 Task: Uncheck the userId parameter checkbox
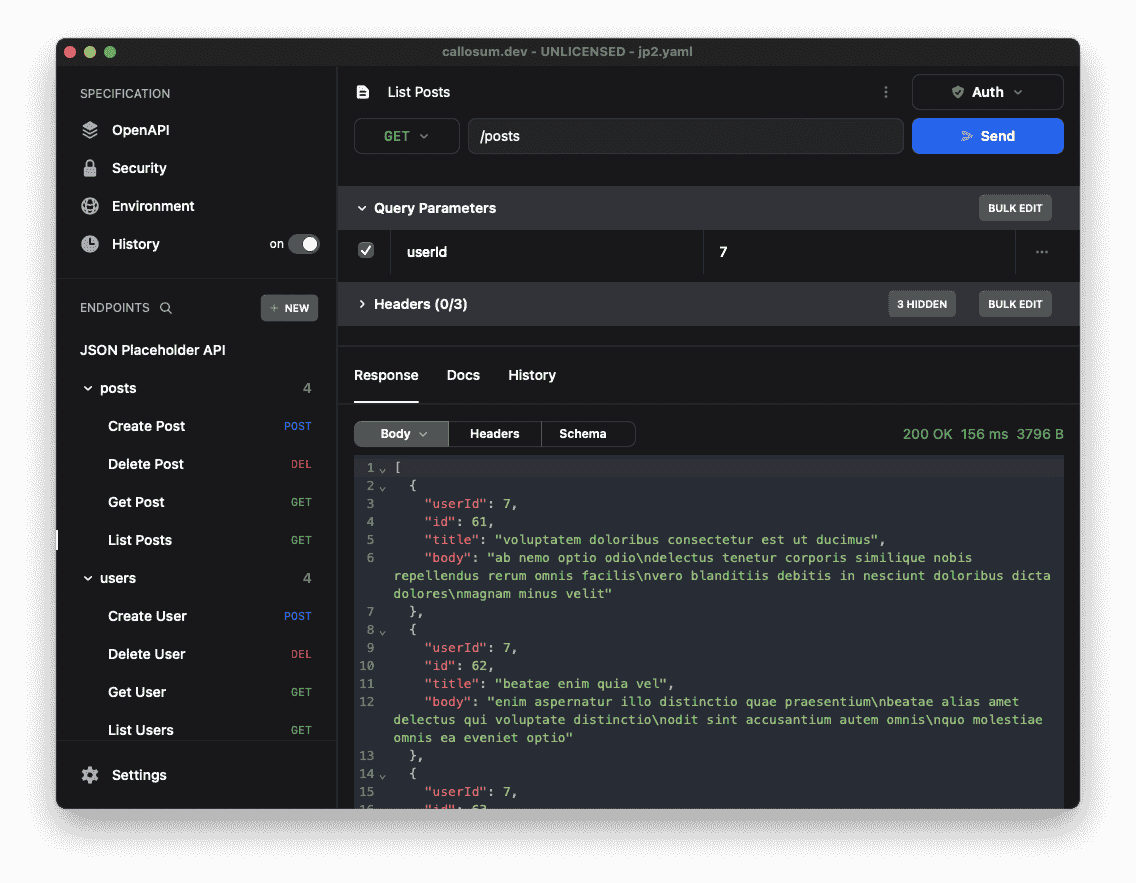coord(366,251)
